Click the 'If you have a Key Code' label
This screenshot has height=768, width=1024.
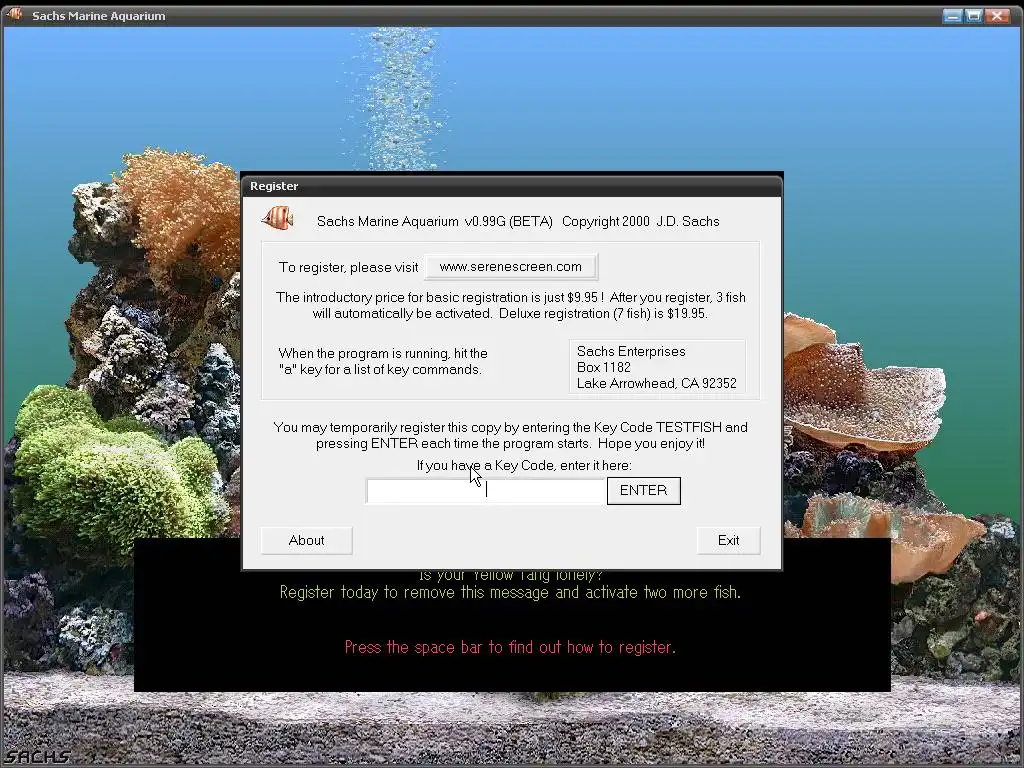click(x=524, y=465)
